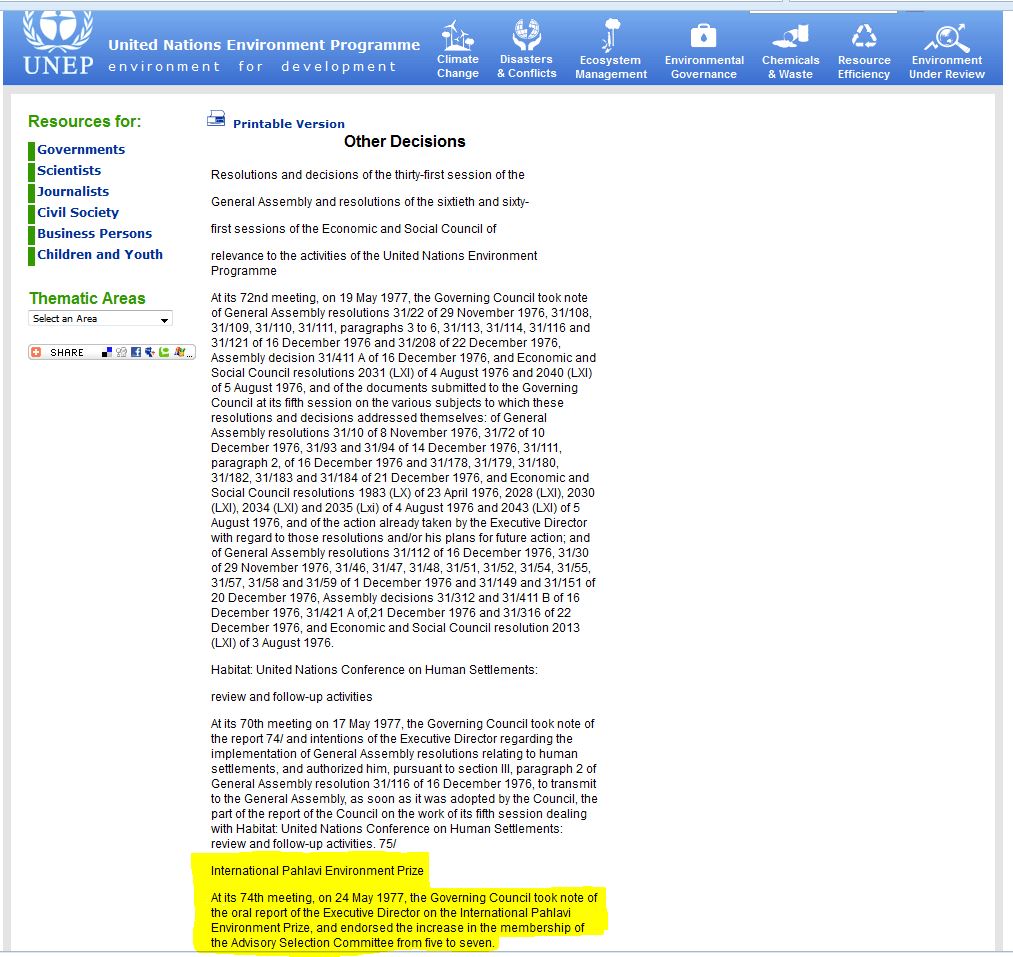The image size is (1013, 957).
Task: Select the Ecosystem Management plant icon
Action: (610, 35)
